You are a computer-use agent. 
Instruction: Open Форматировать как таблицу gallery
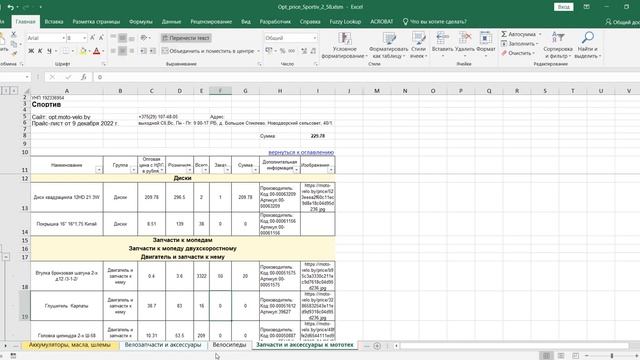(389, 45)
